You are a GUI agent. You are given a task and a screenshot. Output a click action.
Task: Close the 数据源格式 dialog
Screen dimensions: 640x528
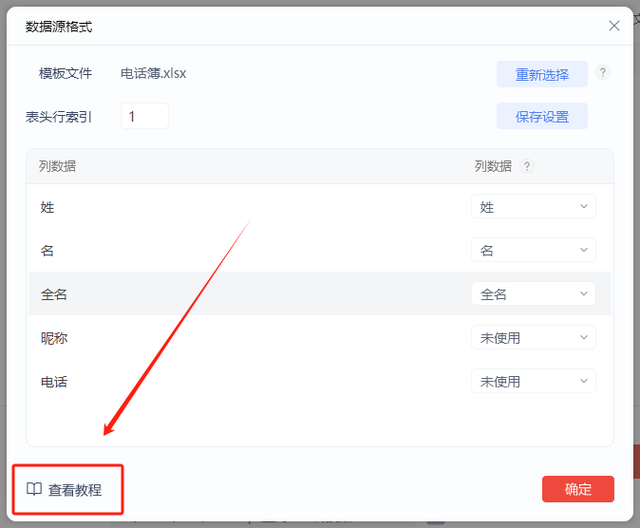[614, 26]
